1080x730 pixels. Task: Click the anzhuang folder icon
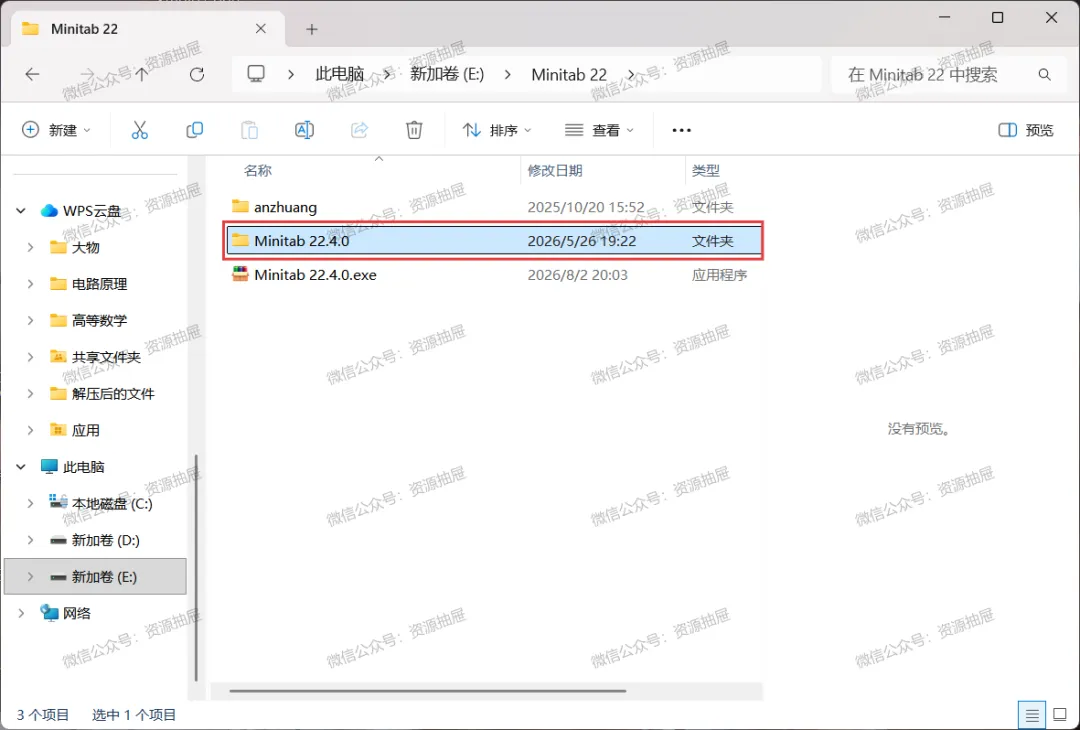tap(240, 206)
